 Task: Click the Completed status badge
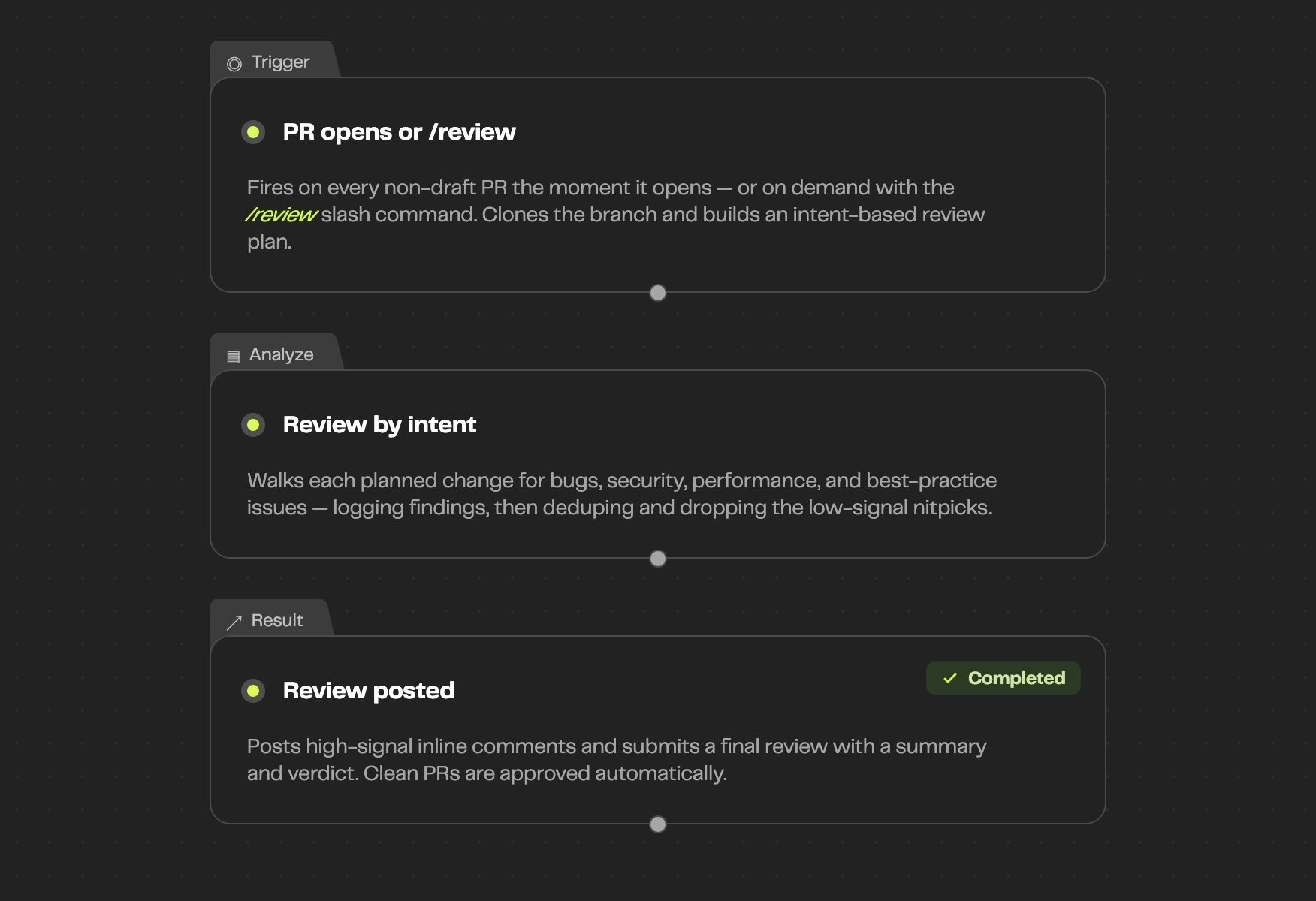(x=1004, y=678)
